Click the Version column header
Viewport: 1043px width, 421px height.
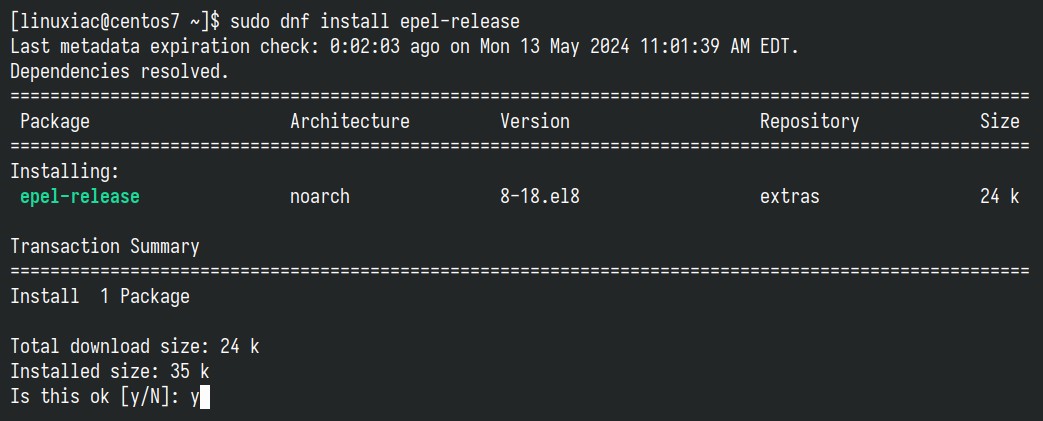click(x=535, y=122)
